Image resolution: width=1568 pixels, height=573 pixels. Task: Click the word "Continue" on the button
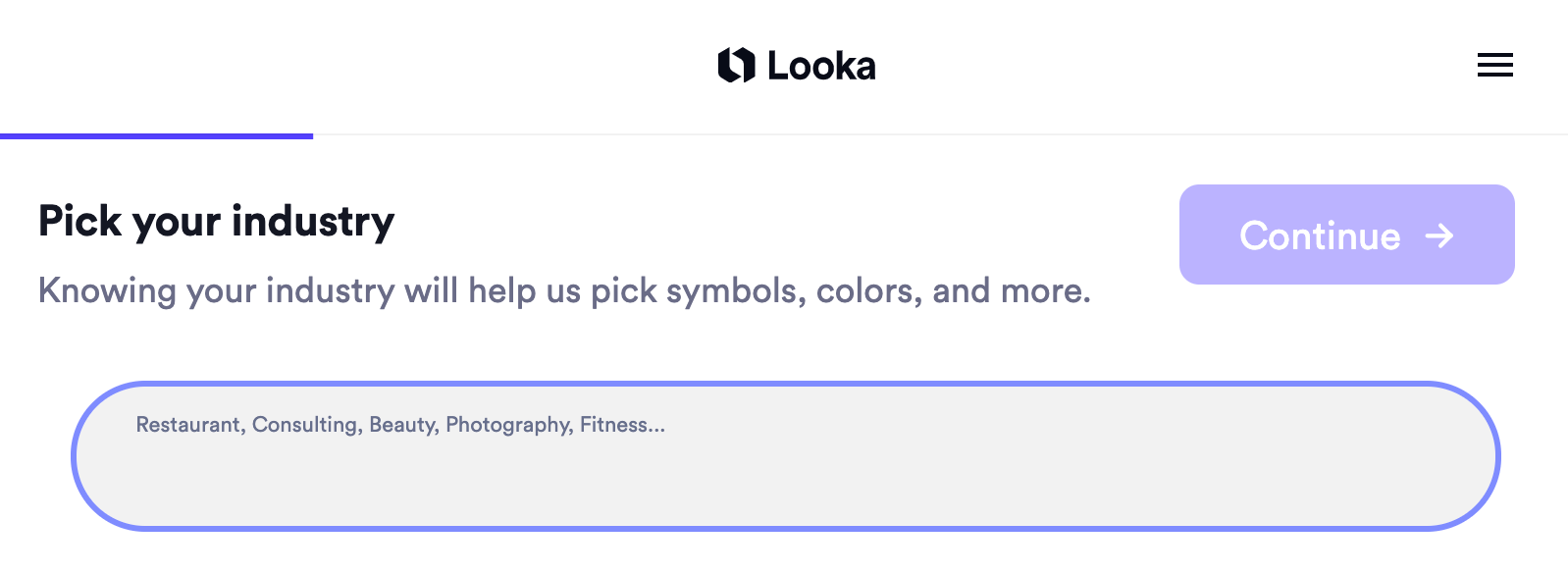coord(1320,236)
